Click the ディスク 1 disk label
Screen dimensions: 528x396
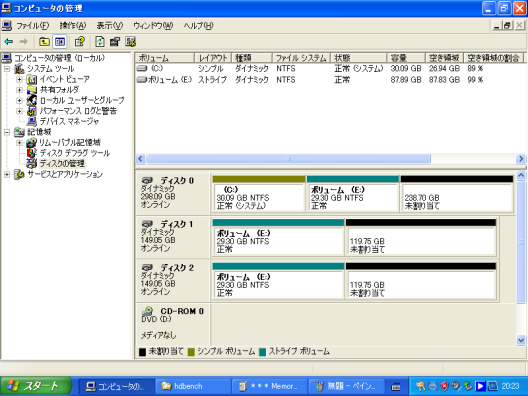click(x=173, y=236)
